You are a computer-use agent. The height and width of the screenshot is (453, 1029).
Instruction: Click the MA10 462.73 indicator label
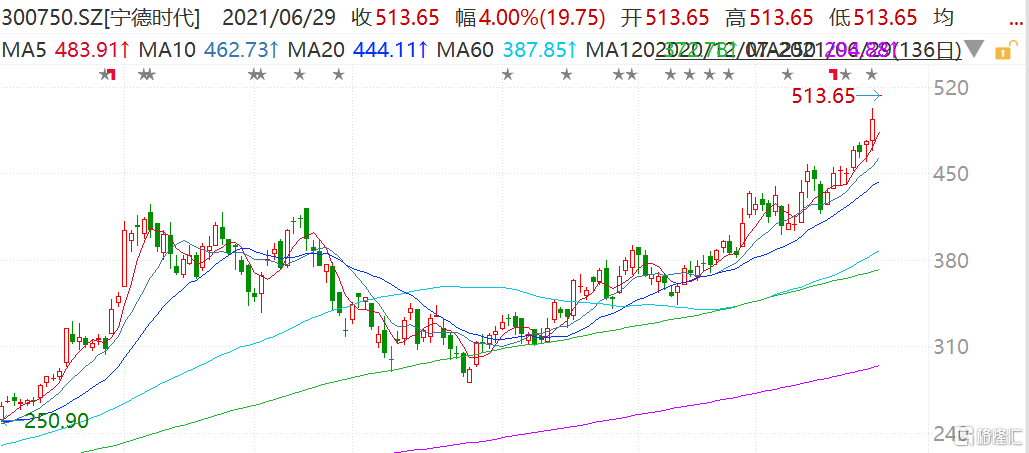coord(210,49)
